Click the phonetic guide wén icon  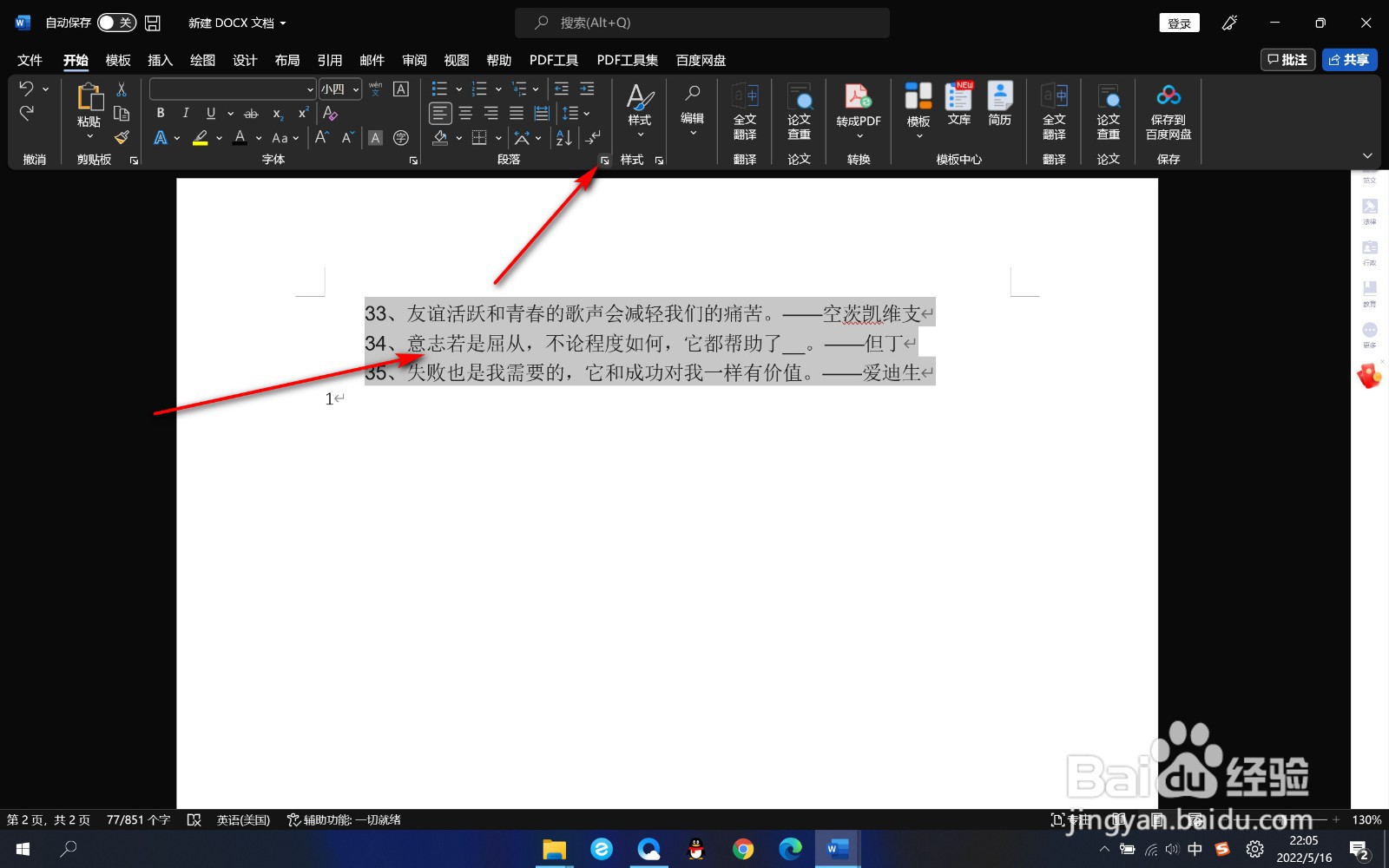pyautogui.click(x=376, y=89)
